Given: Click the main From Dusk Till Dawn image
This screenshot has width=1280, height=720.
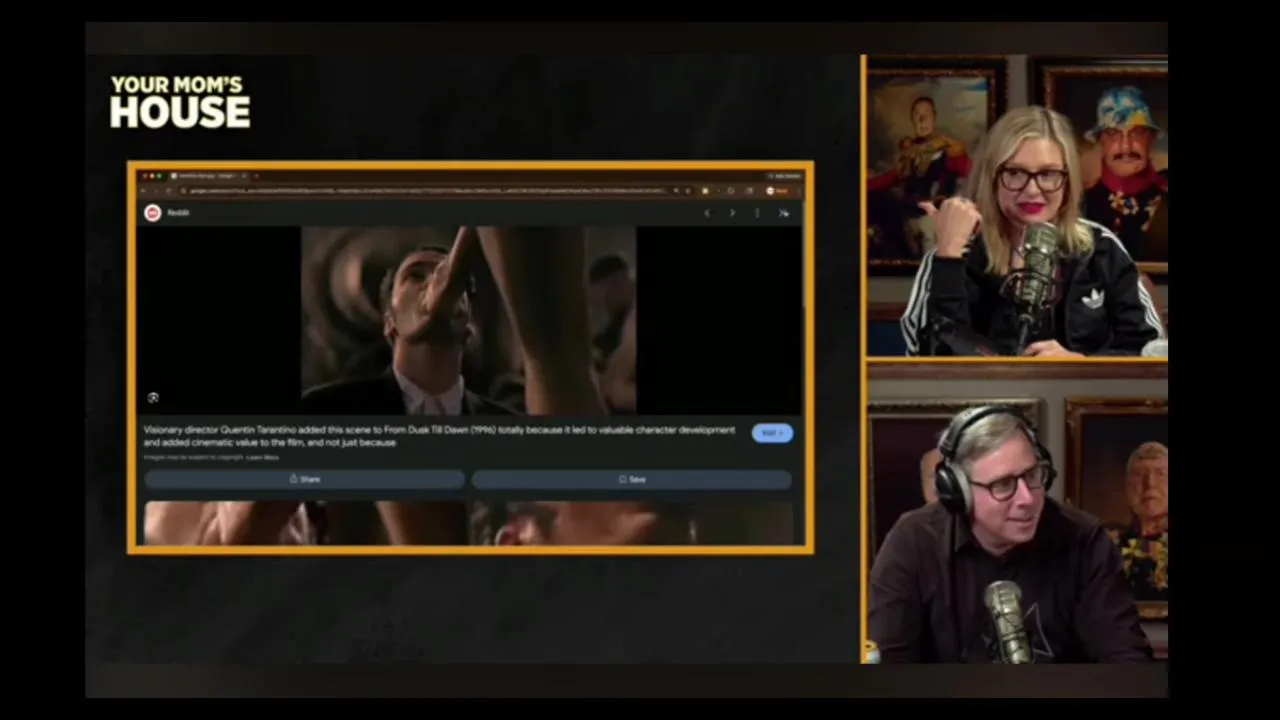Looking at the screenshot, I should 468,320.
